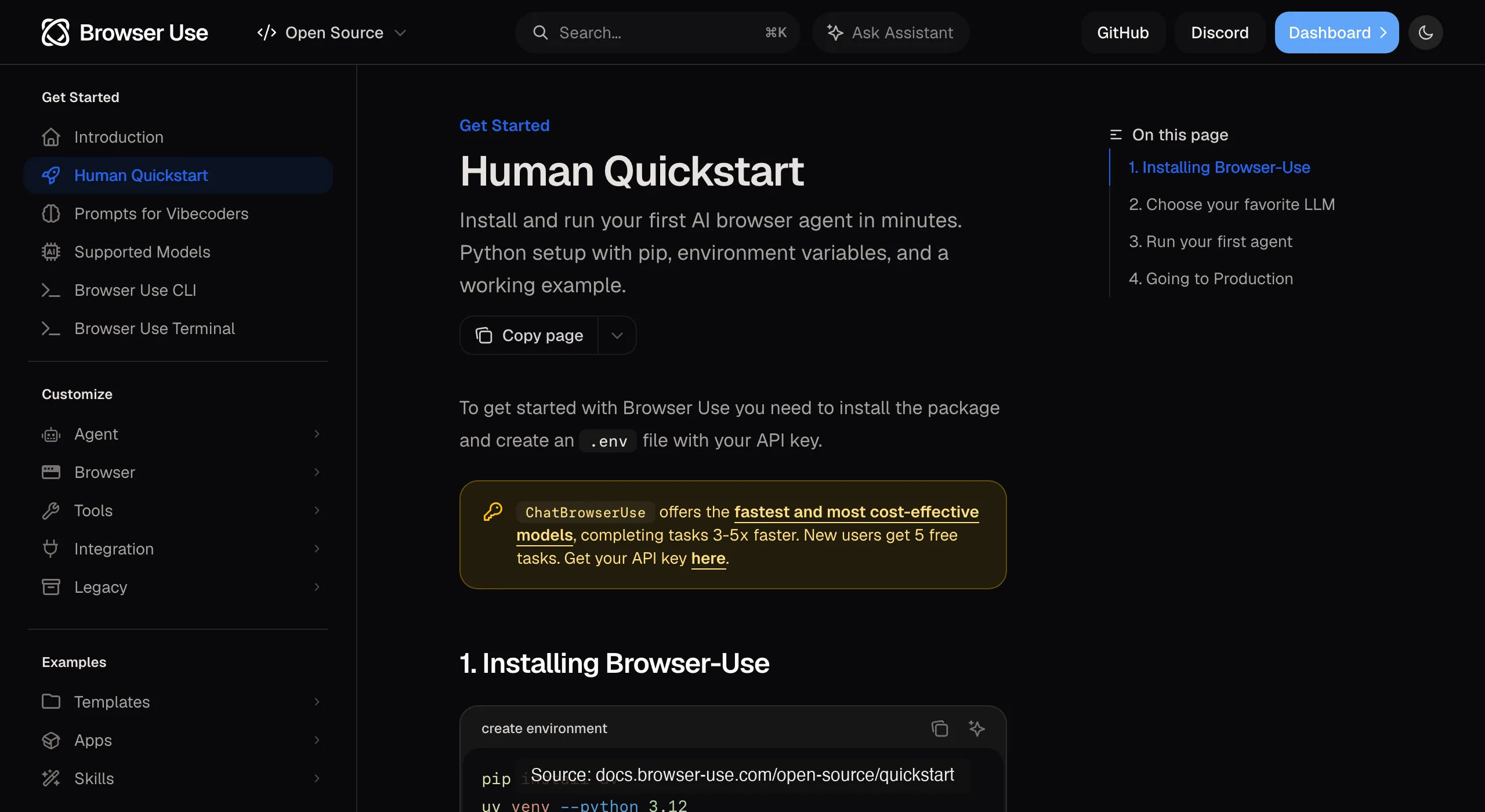Click the Dashboard button
The width and height of the screenshot is (1485, 812).
1336,32
